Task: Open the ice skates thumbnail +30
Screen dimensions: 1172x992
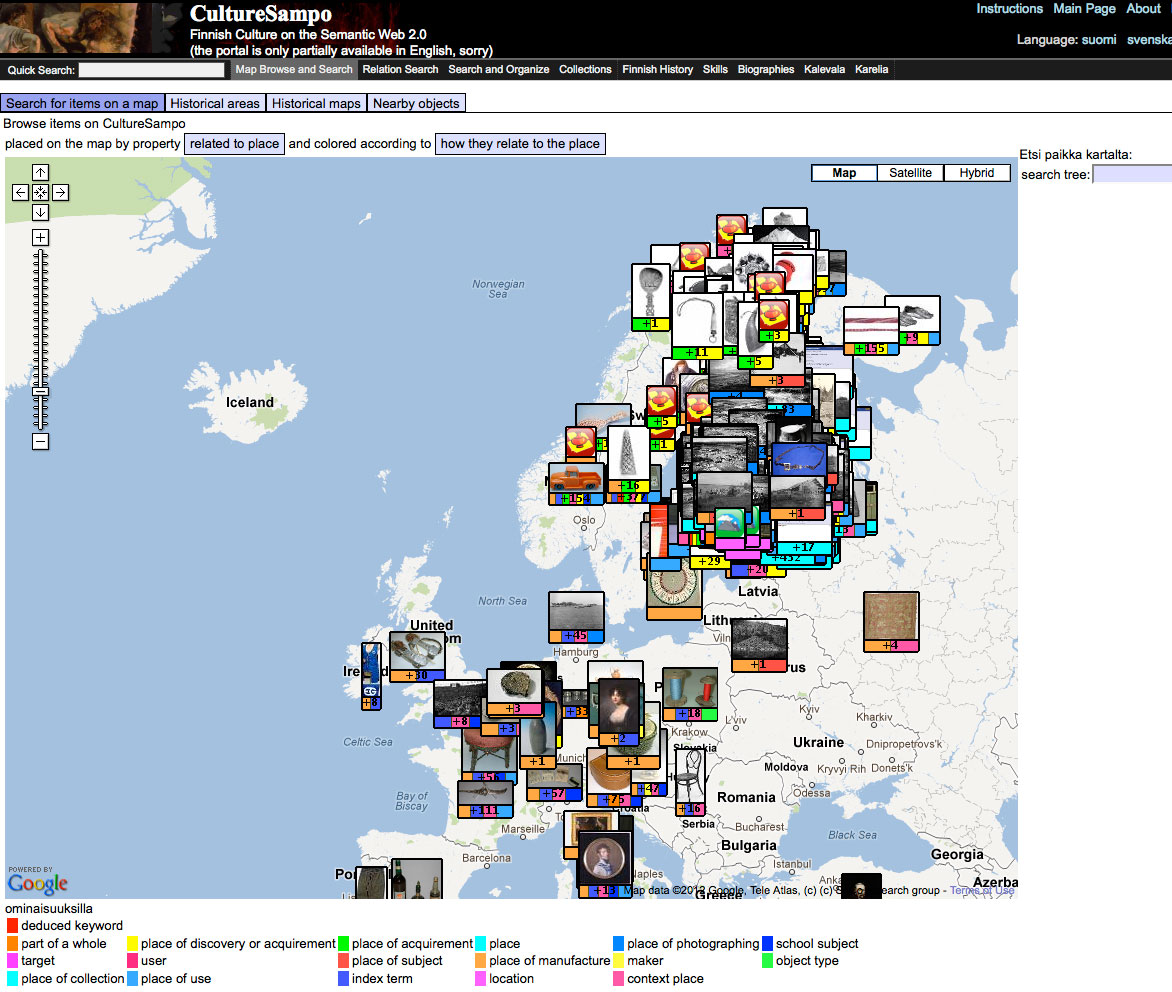Action: point(417,656)
